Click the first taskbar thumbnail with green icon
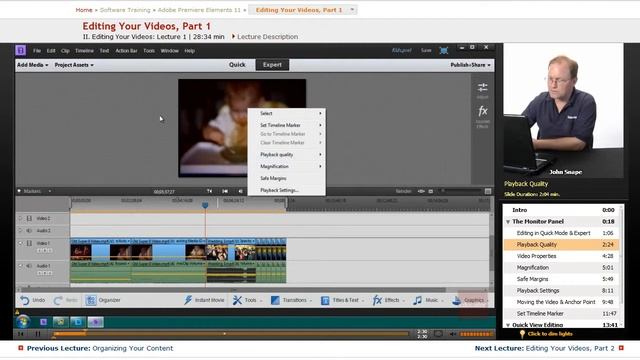The image size is (640, 360). pyautogui.click(x=60, y=322)
